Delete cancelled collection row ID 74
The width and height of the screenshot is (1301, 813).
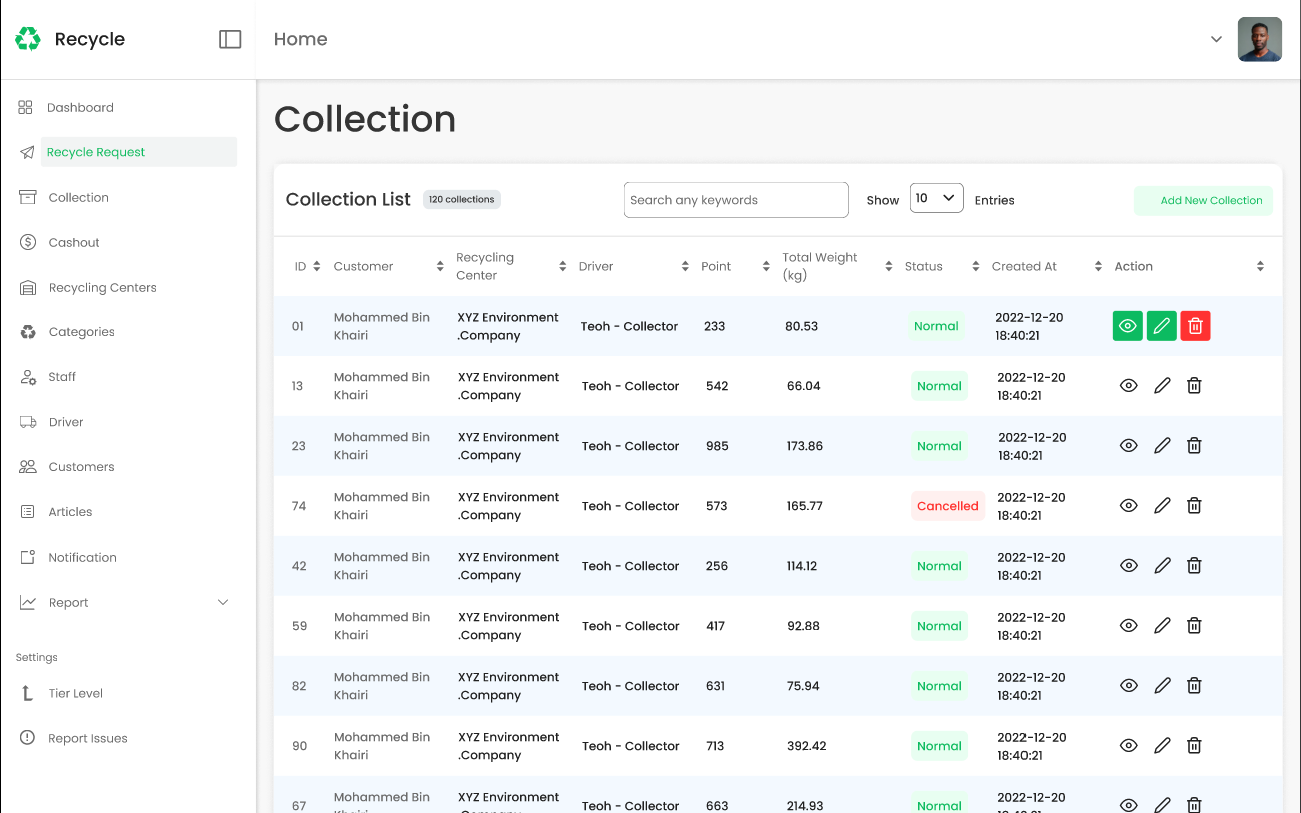tap(1194, 505)
